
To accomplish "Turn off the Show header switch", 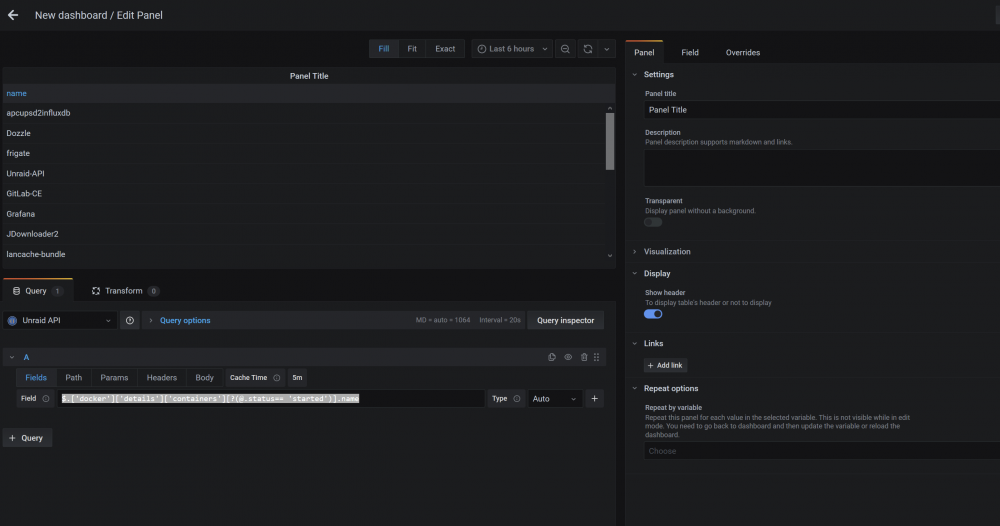I will pos(653,314).
